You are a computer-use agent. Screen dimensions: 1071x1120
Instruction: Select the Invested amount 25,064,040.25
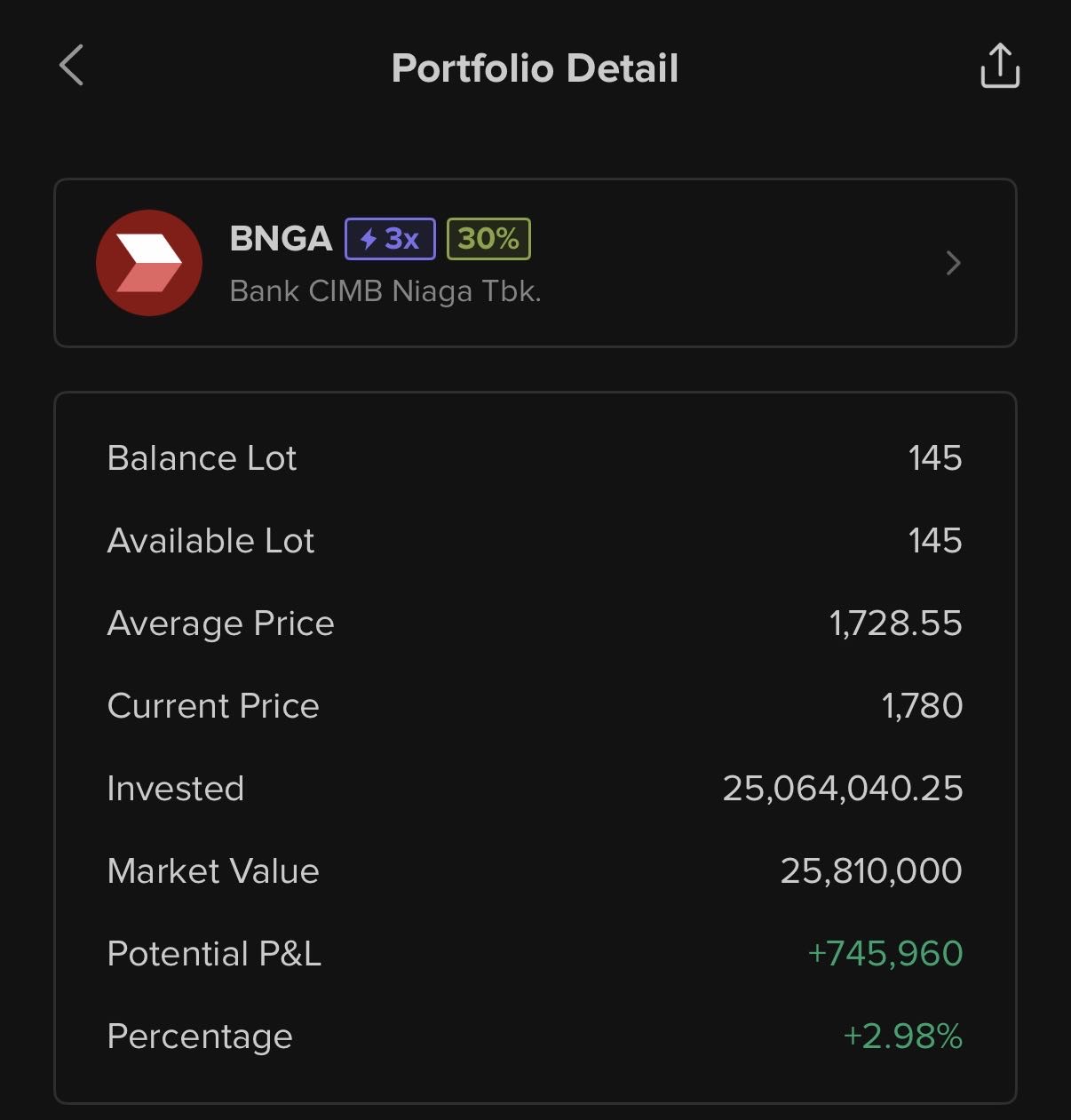(842, 789)
